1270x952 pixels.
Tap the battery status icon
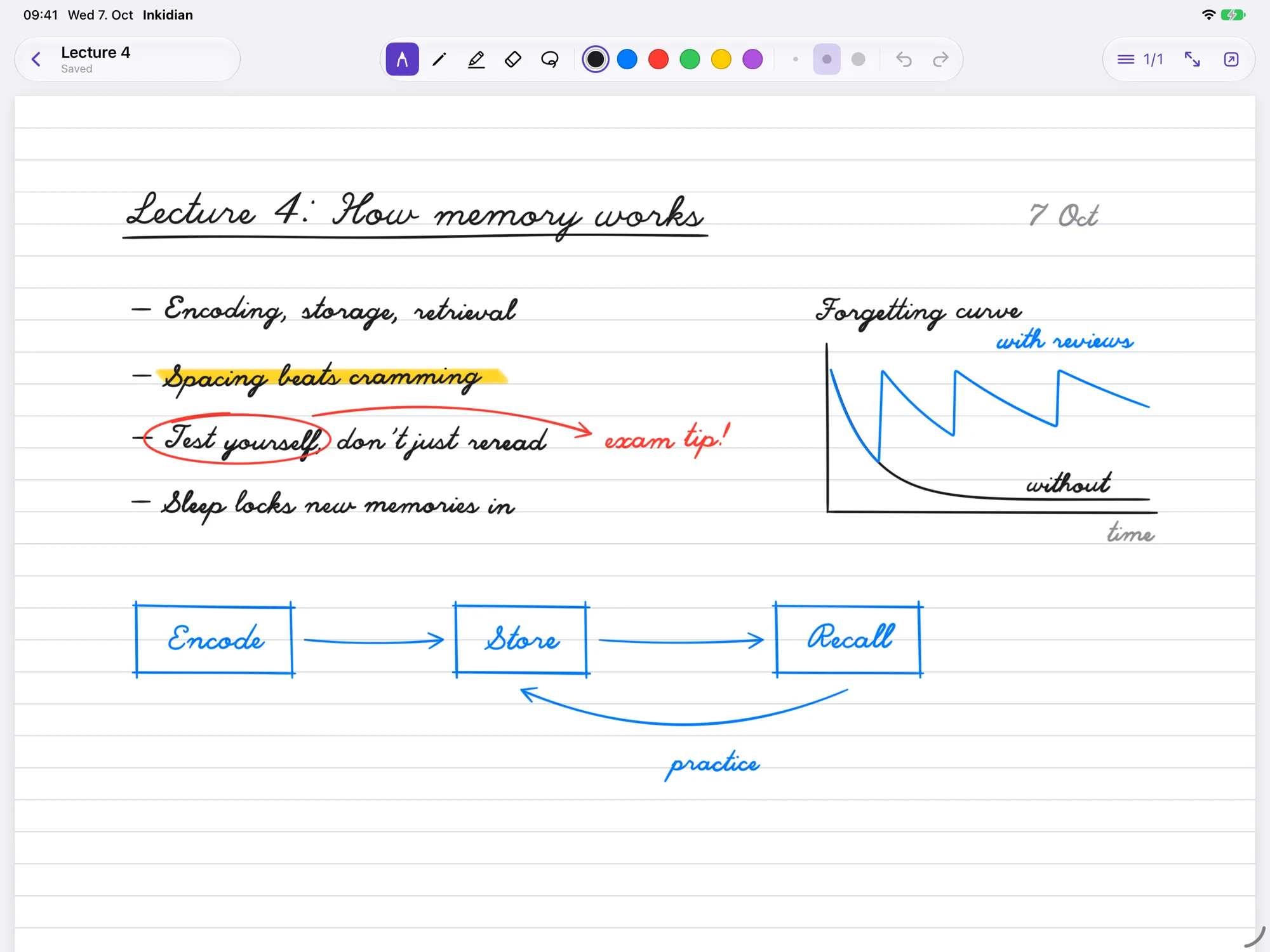point(1233,15)
